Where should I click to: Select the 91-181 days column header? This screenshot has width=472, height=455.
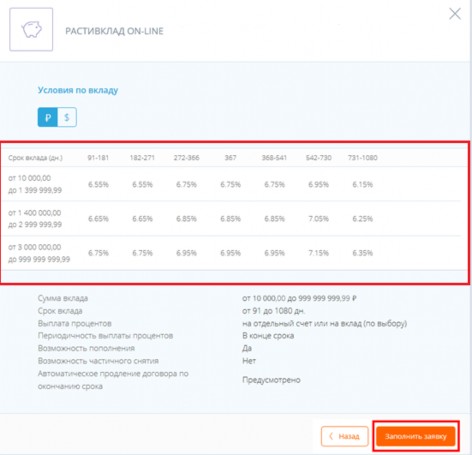click(98, 158)
